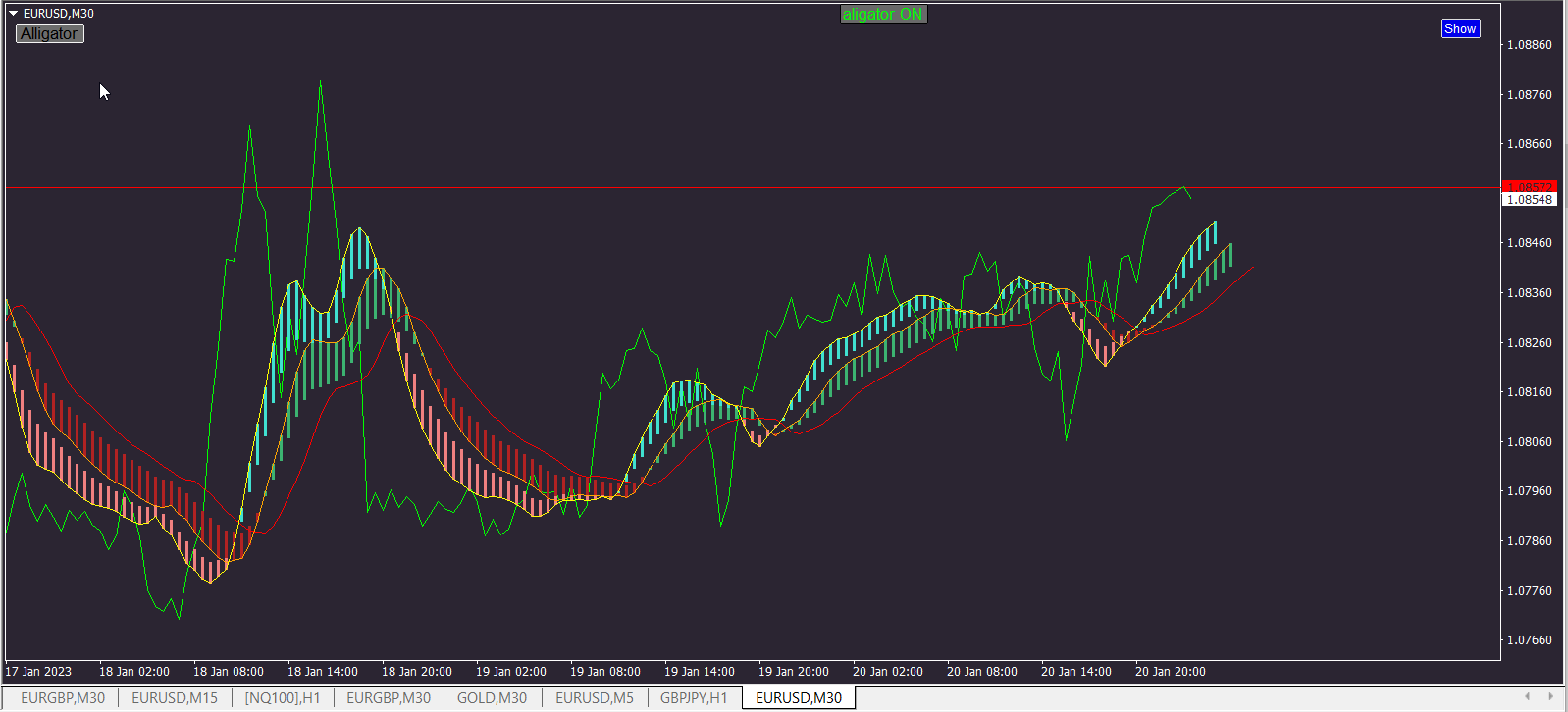Open the EURUSD,M5 chart tab
Image resolution: width=1568 pixels, height=712 pixels.
[x=595, y=698]
